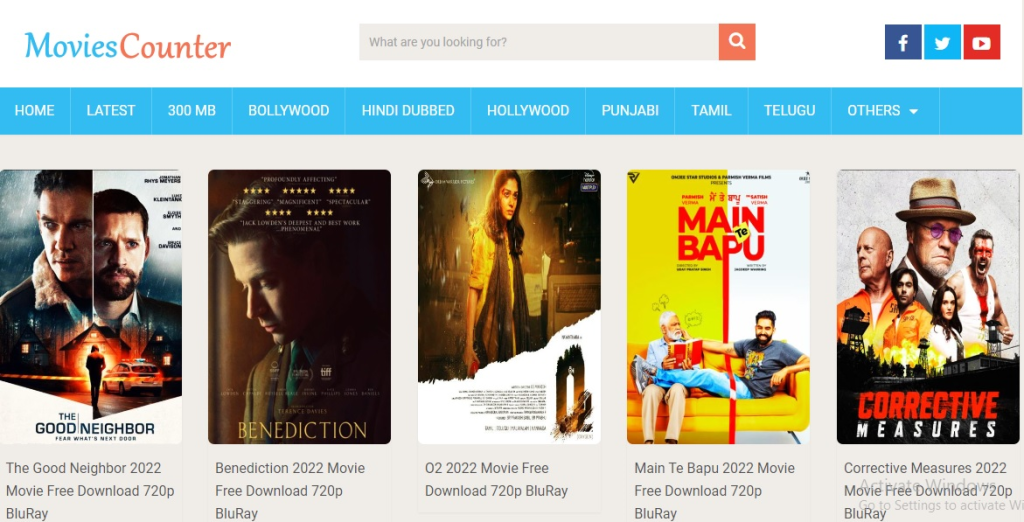The width and height of the screenshot is (1024, 522).
Task: Click 'O2 2022 Movie Free Download 720p BluRay' link
Action: 496,480
